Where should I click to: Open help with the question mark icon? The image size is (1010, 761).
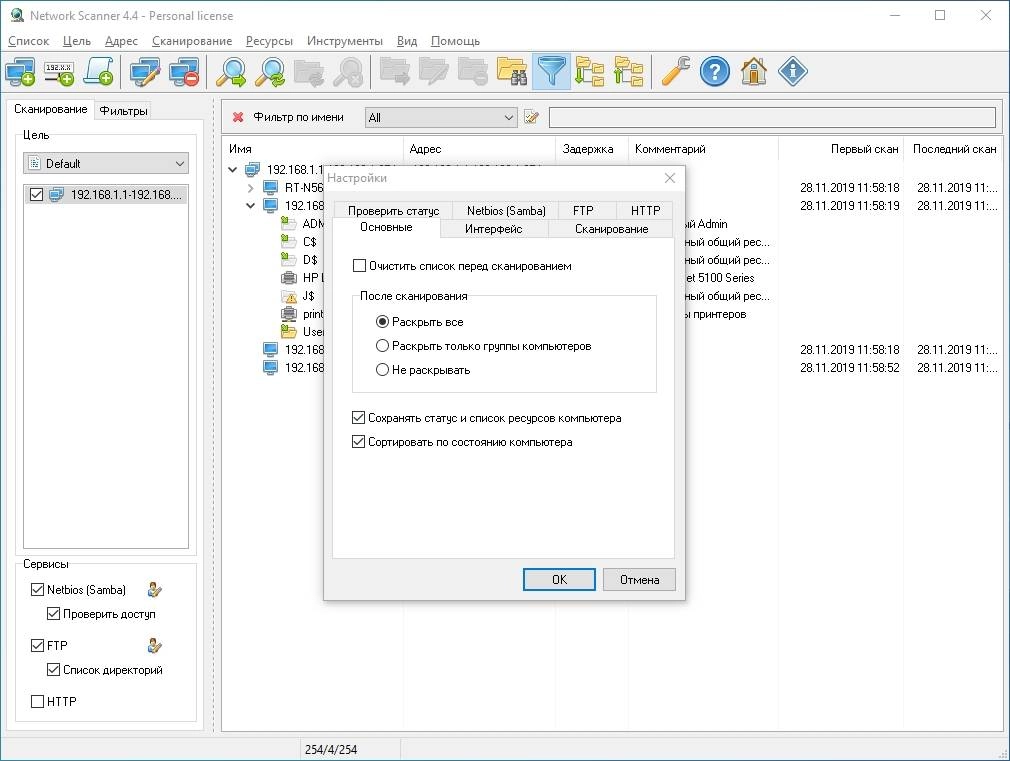tap(715, 72)
